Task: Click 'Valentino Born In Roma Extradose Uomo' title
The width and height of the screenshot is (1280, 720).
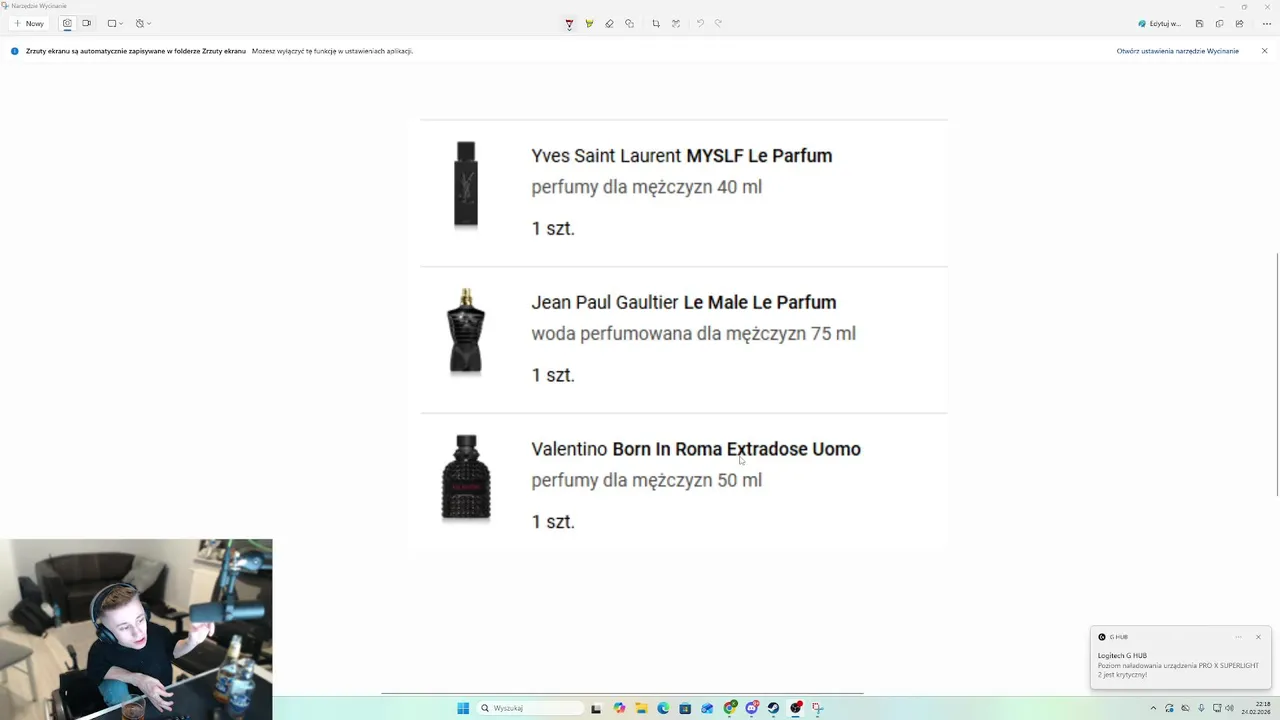Action: pyautogui.click(x=696, y=449)
